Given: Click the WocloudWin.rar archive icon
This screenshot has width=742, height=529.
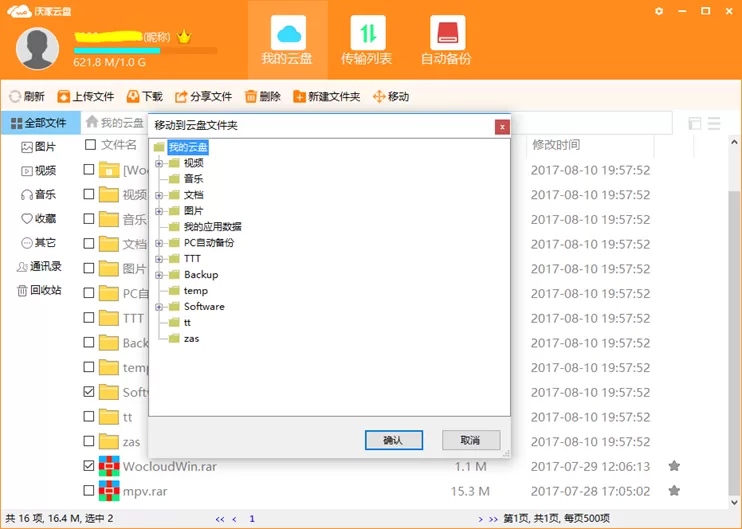Looking at the screenshot, I should (x=109, y=466).
